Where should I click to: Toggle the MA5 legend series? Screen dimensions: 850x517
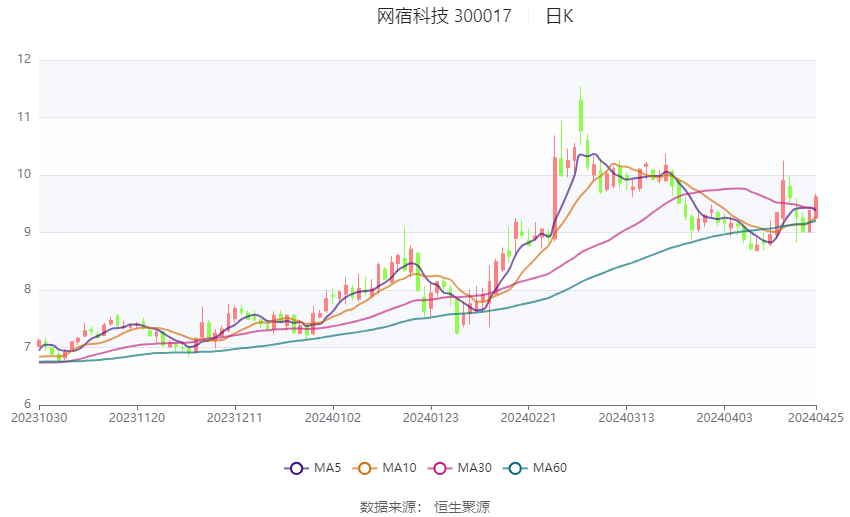pyautogui.click(x=313, y=468)
